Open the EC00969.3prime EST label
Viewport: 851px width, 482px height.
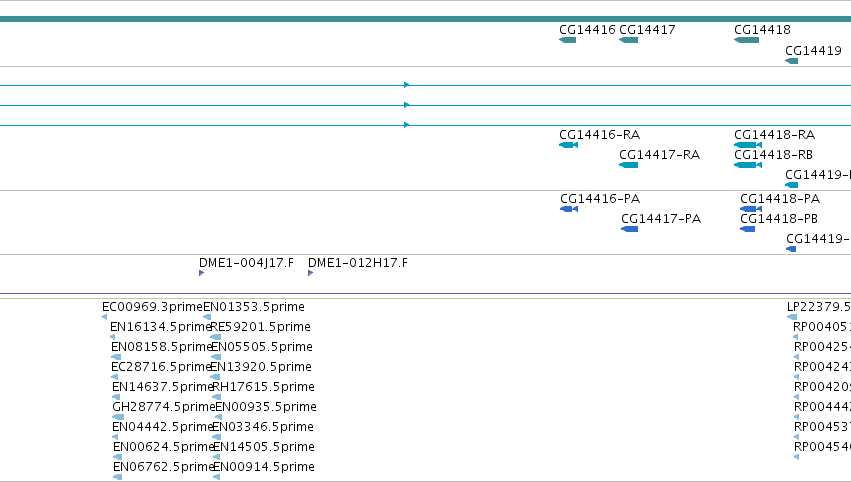click(x=152, y=307)
